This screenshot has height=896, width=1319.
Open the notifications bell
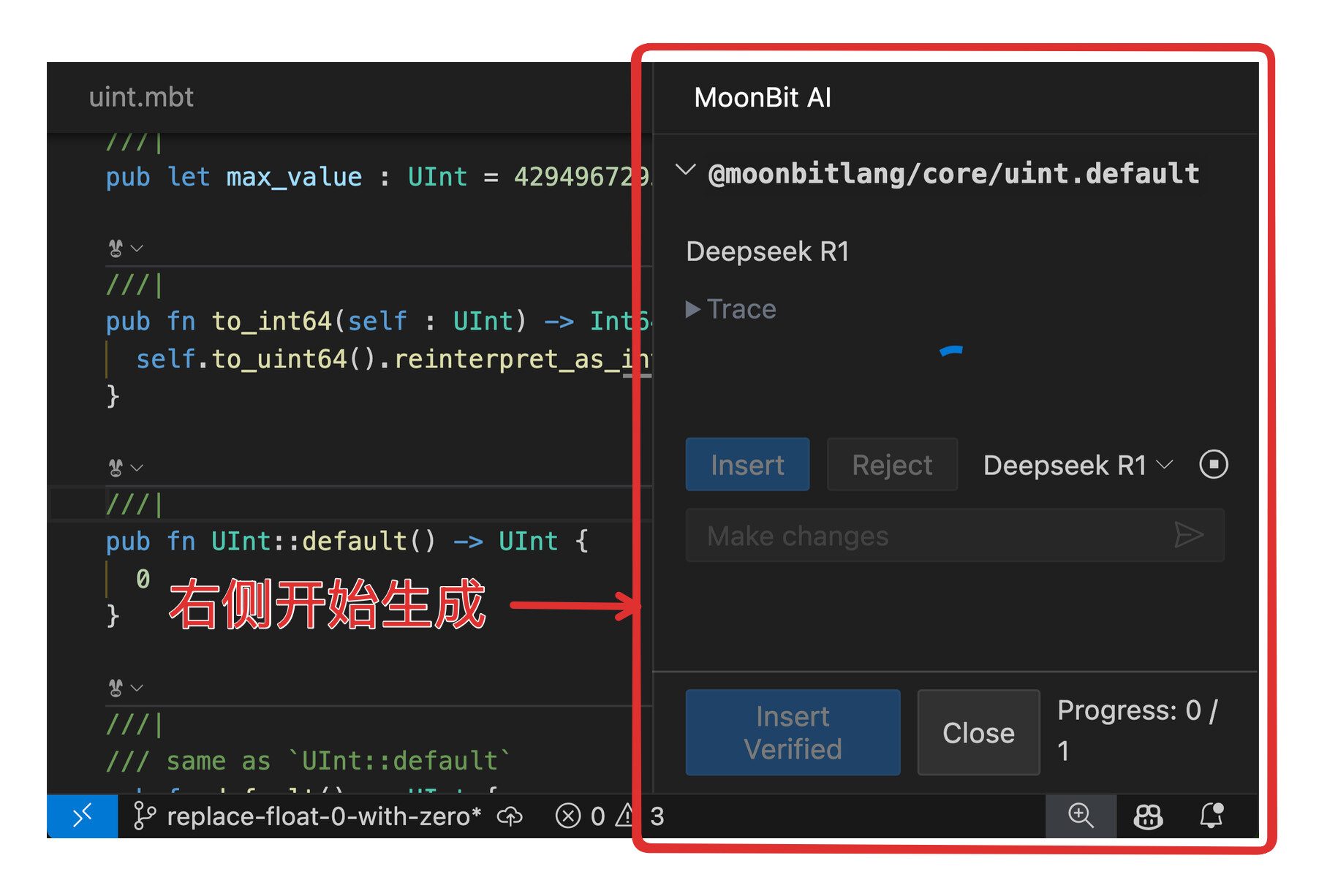click(1212, 816)
